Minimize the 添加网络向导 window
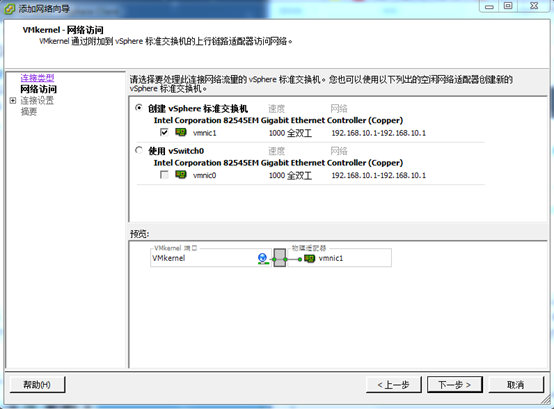 tap(489, 6)
